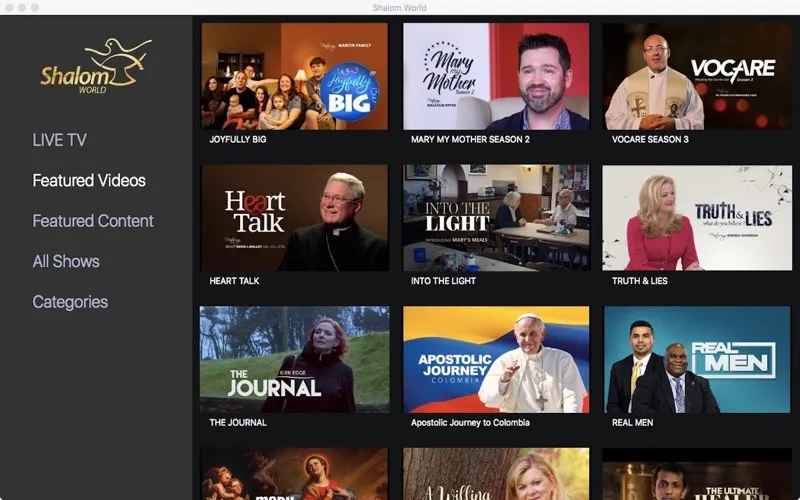This screenshot has width=800, height=500.
Task: Click the red close window button
Action: [9, 8]
